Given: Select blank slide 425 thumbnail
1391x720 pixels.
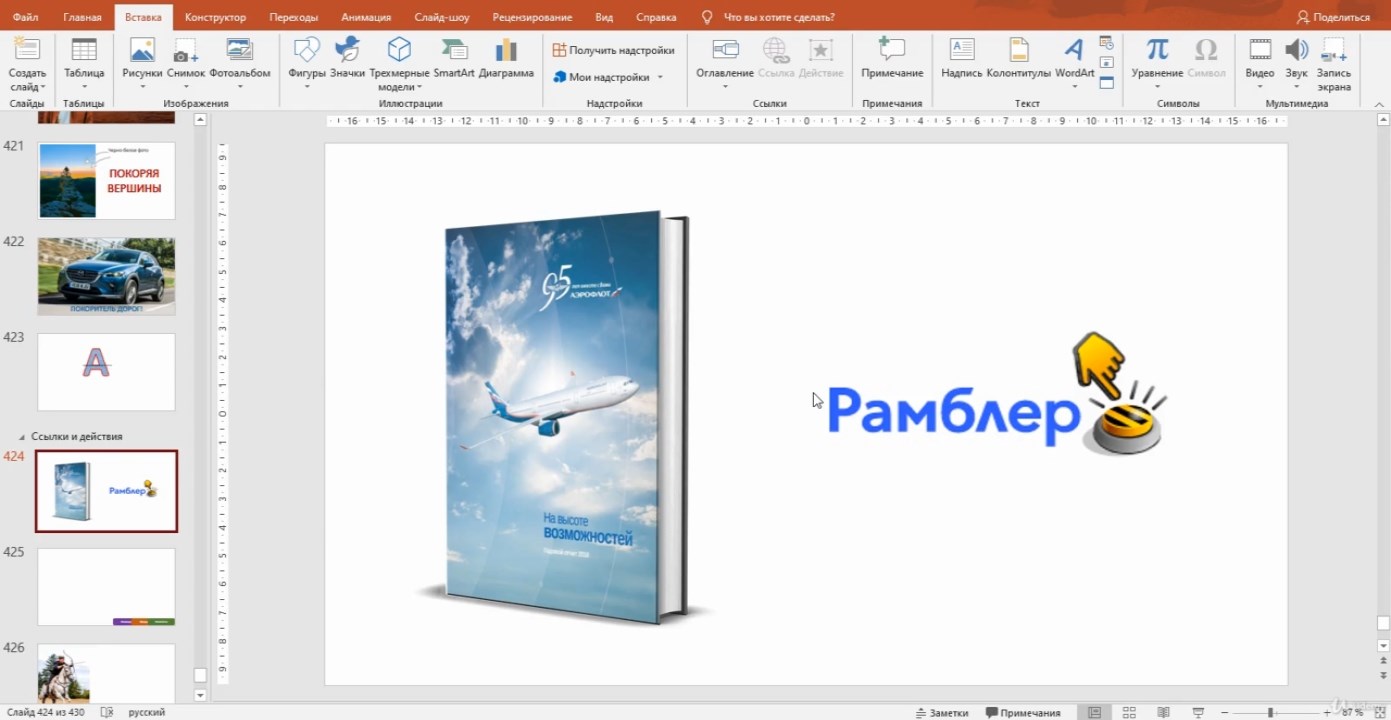Looking at the screenshot, I should (x=106, y=587).
